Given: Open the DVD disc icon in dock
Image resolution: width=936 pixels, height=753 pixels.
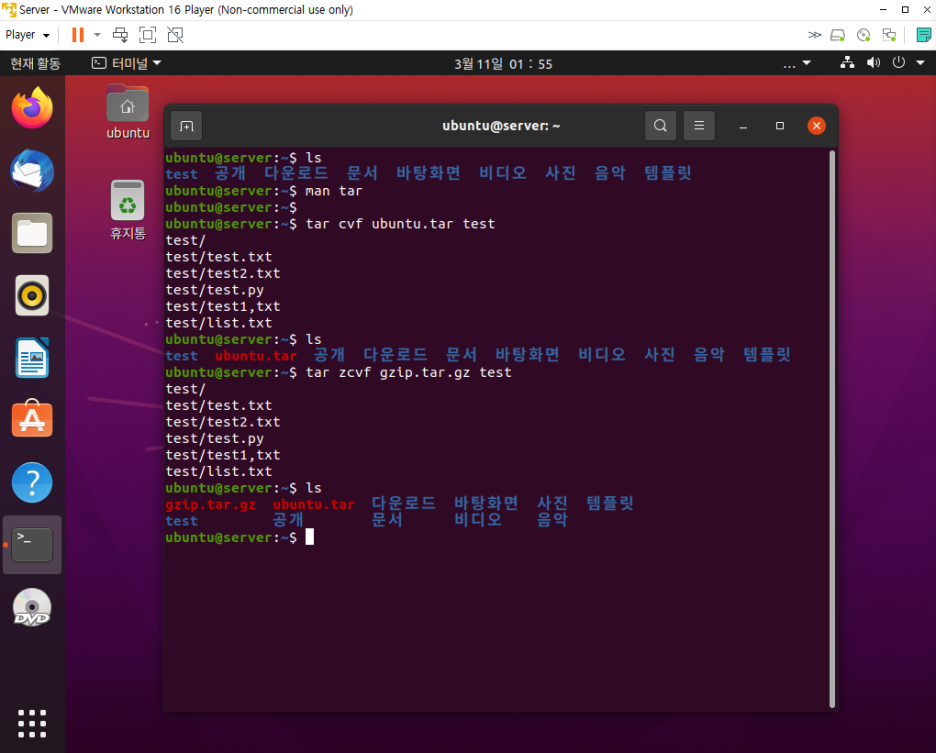Looking at the screenshot, I should (32, 608).
